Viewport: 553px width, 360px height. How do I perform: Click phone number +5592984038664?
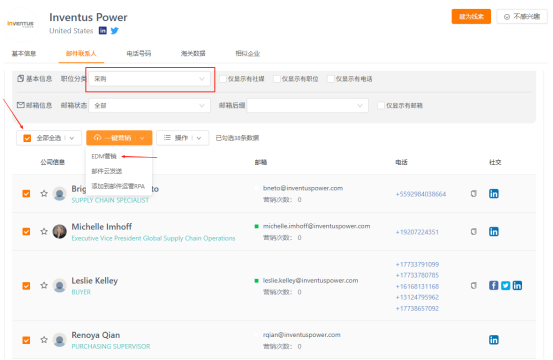click(421, 194)
